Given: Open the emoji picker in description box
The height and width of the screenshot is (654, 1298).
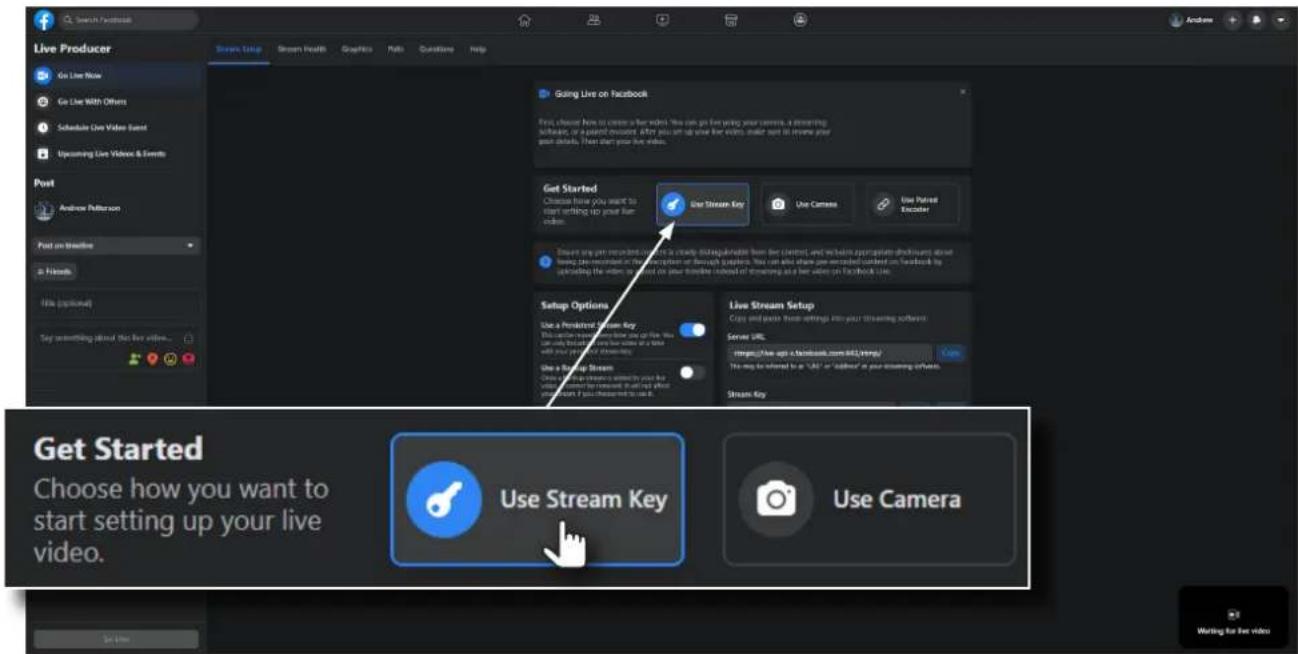Looking at the screenshot, I should click(x=189, y=338).
